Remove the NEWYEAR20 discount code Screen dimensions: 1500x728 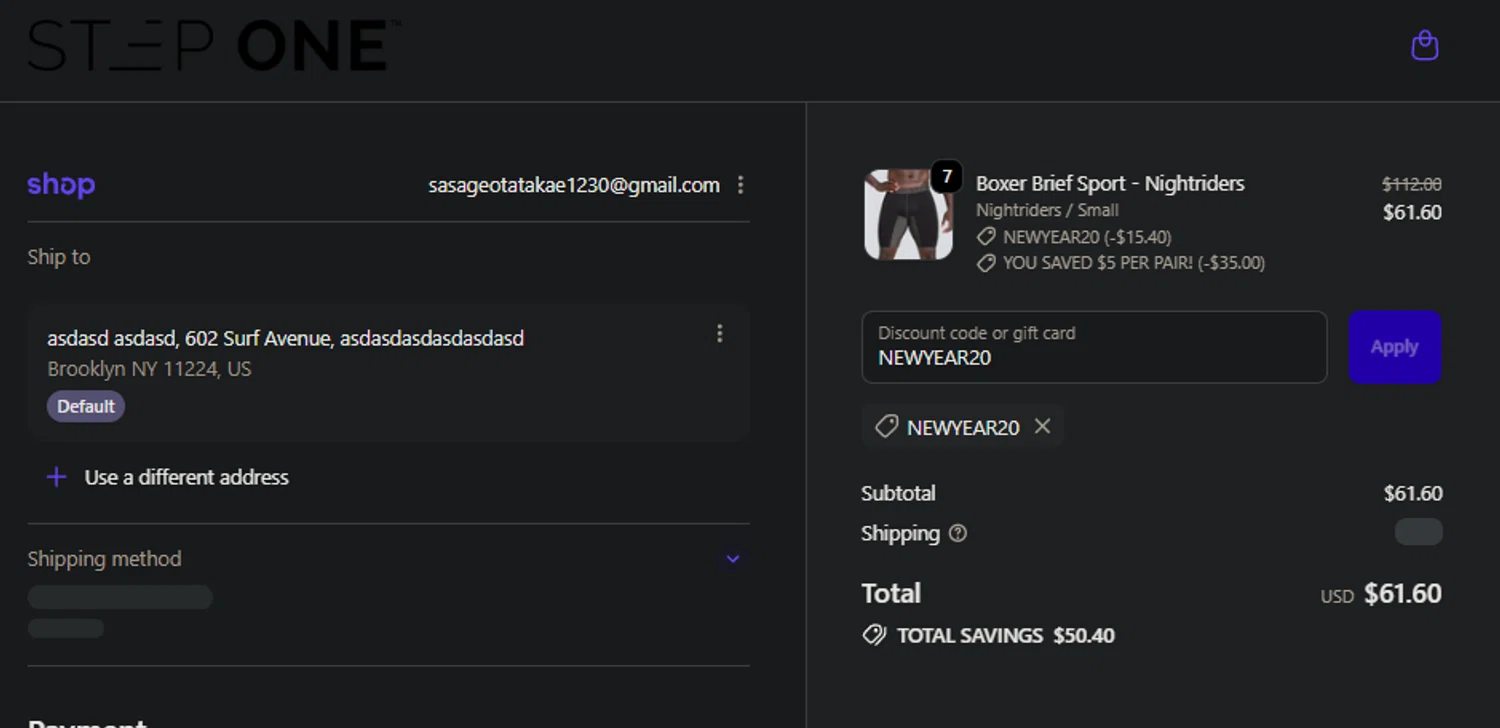[x=1042, y=427]
